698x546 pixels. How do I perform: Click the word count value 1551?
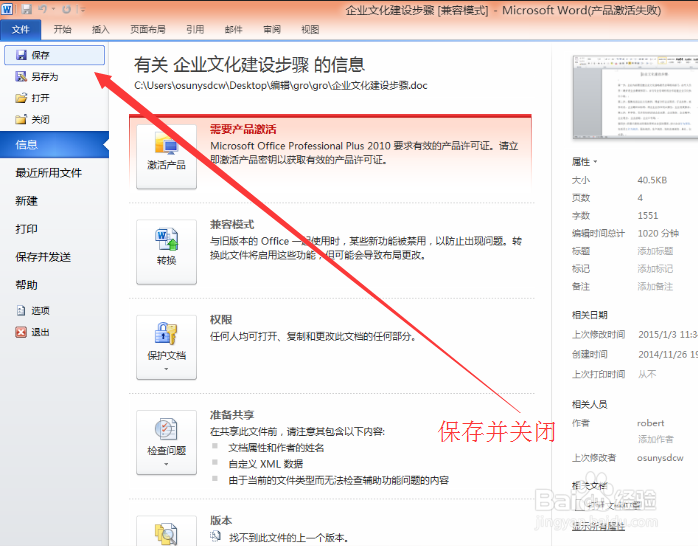(647, 216)
